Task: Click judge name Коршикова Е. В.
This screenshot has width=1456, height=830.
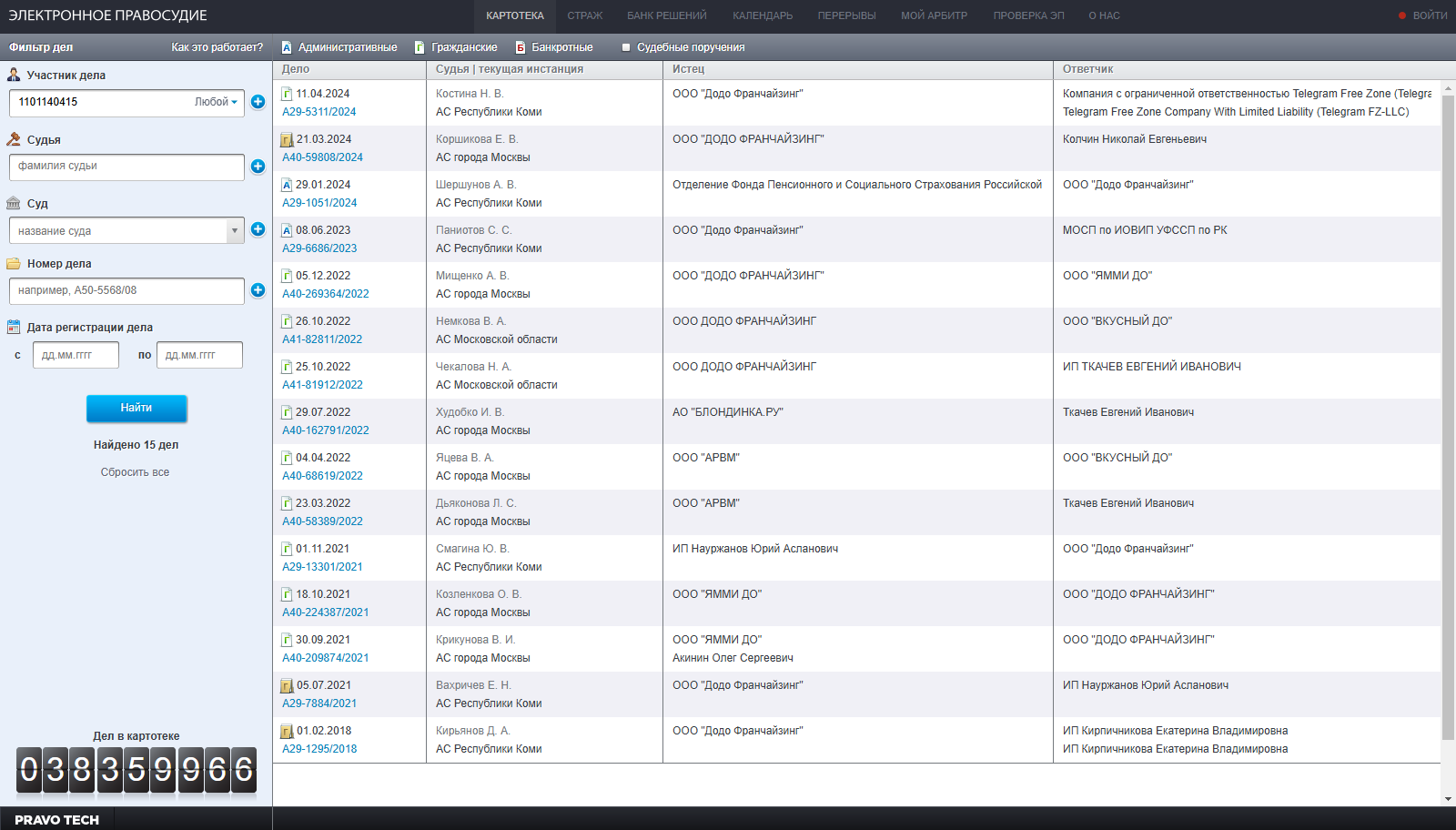Action: tap(477, 139)
